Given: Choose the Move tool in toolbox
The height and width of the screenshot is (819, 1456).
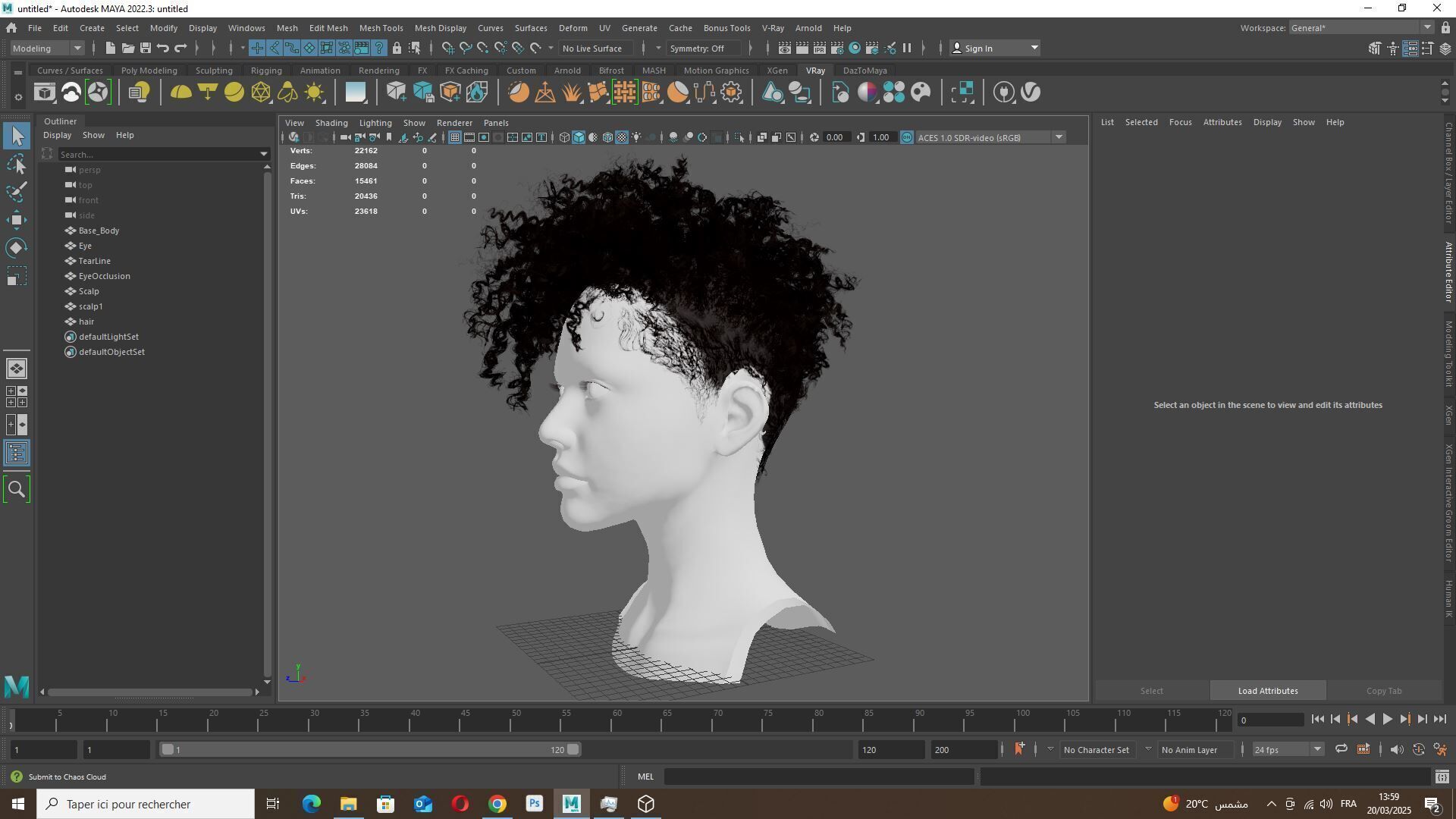Looking at the screenshot, I should pyautogui.click(x=17, y=220).
